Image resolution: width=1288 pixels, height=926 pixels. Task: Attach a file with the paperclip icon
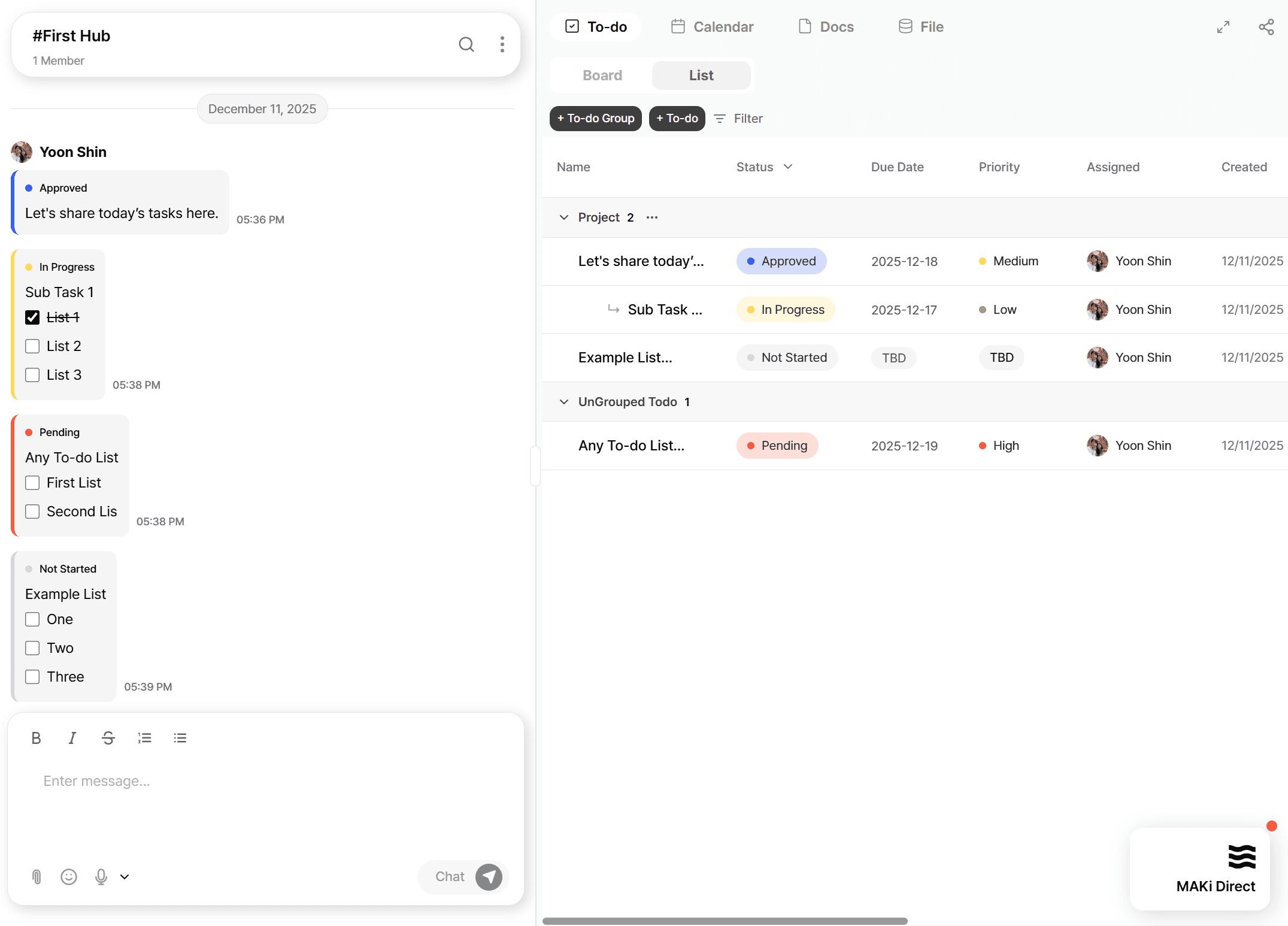click(x=37, y=877)
